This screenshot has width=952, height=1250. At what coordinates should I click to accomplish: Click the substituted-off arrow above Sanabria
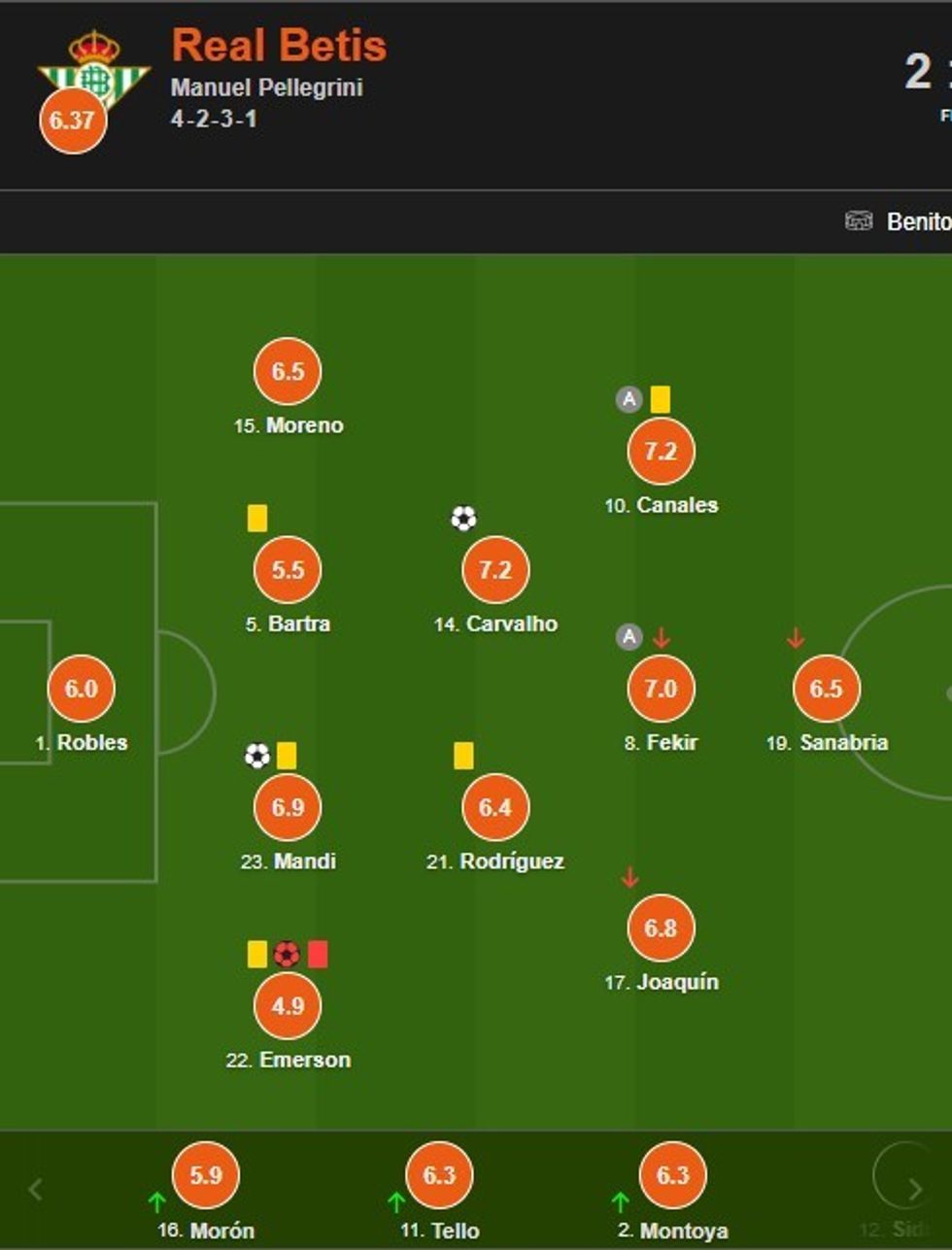point(796,638)
